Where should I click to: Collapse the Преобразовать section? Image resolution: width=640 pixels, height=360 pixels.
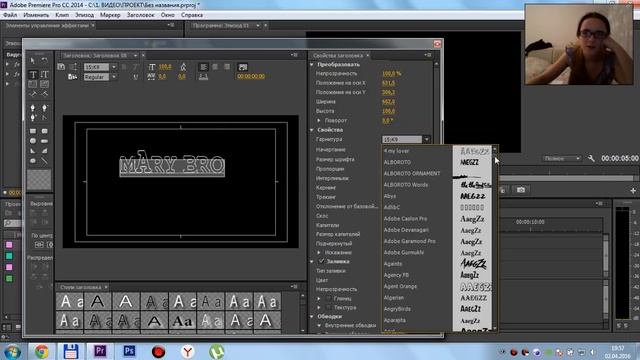click(x=312, y=64)
